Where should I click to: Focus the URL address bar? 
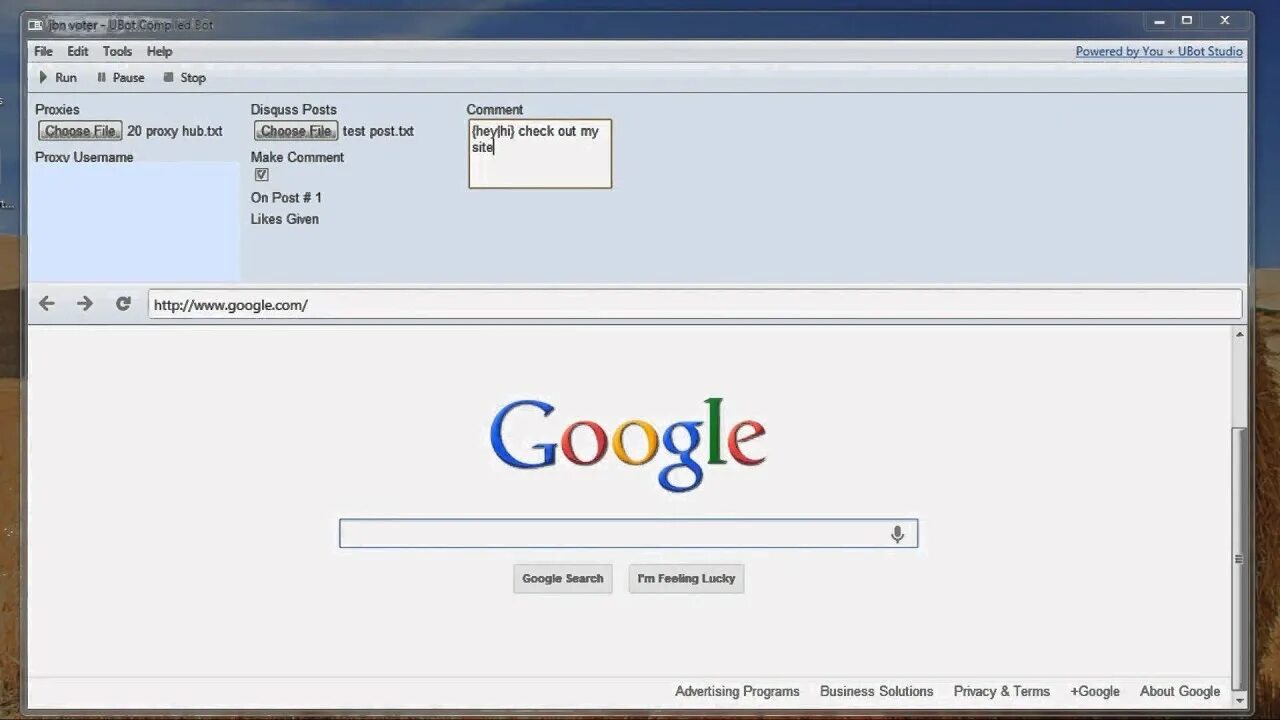695,305
